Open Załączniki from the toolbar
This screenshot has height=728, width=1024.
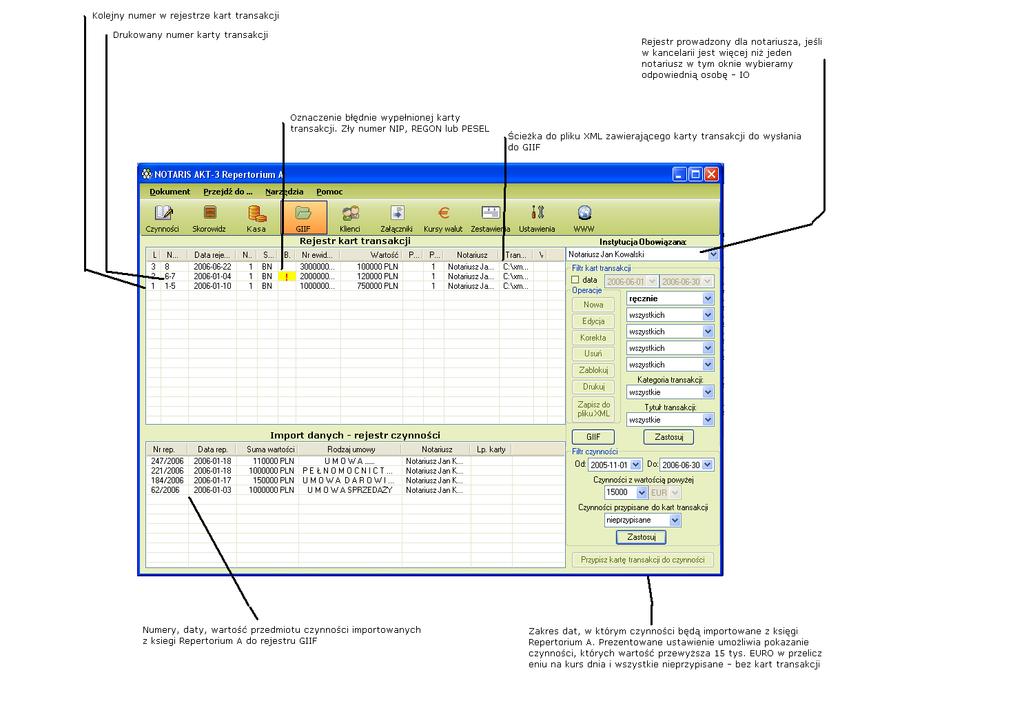pyautogui.click(x=396, y=217)
